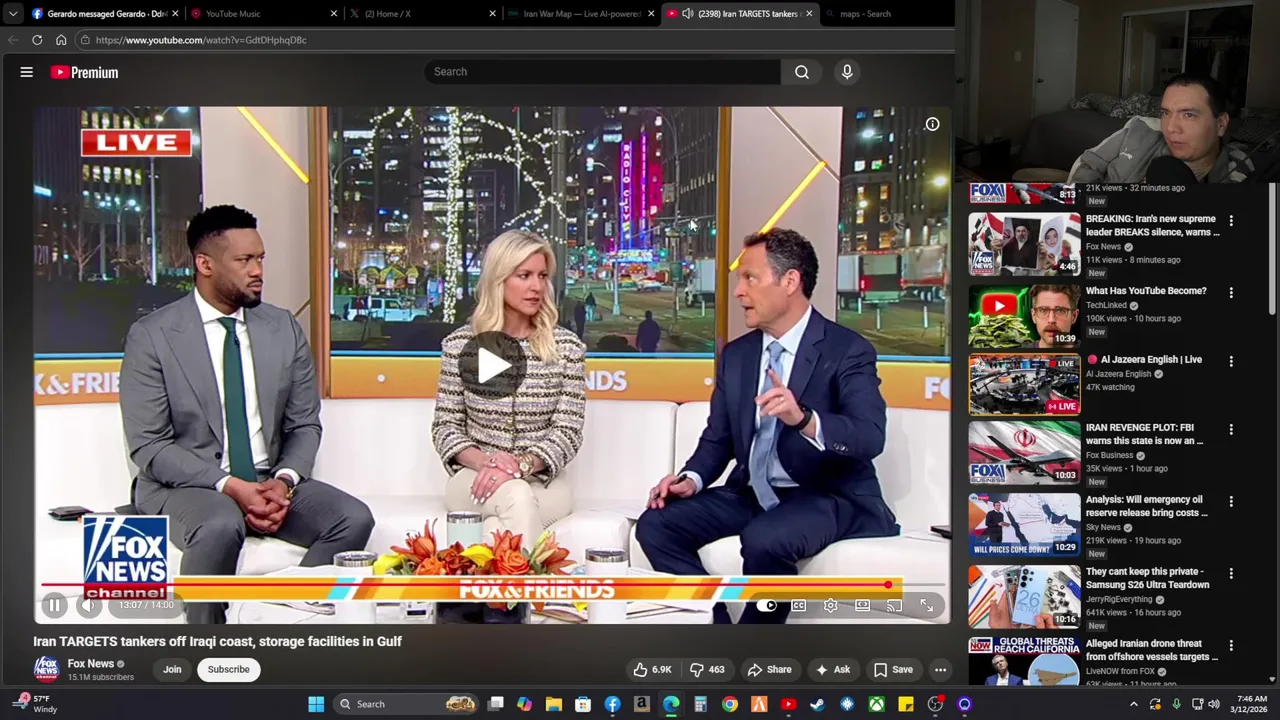Options menu for Alleged Iranian drone threat
This screenshot has width=1280, height=720.
click(x=1231, y=646)
